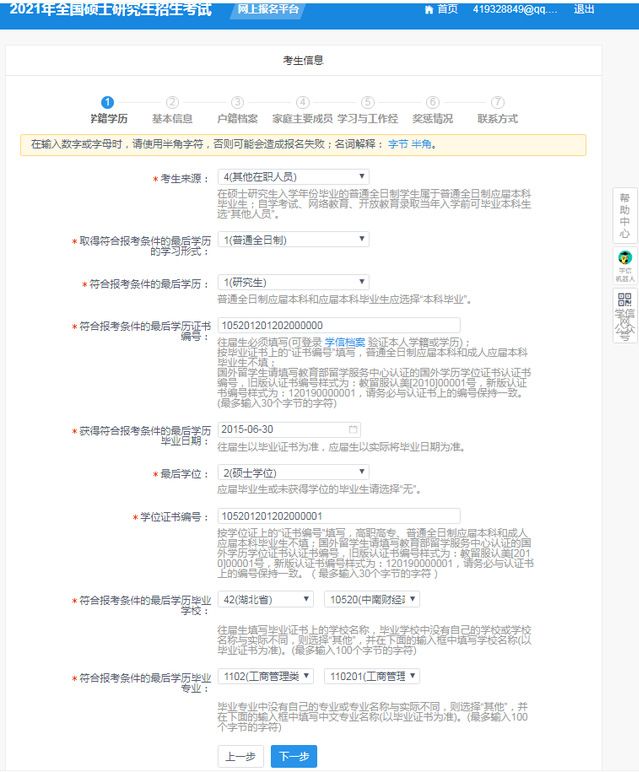
Task: Go to step 3 户籍档案
Action: (x=237, y=110)
